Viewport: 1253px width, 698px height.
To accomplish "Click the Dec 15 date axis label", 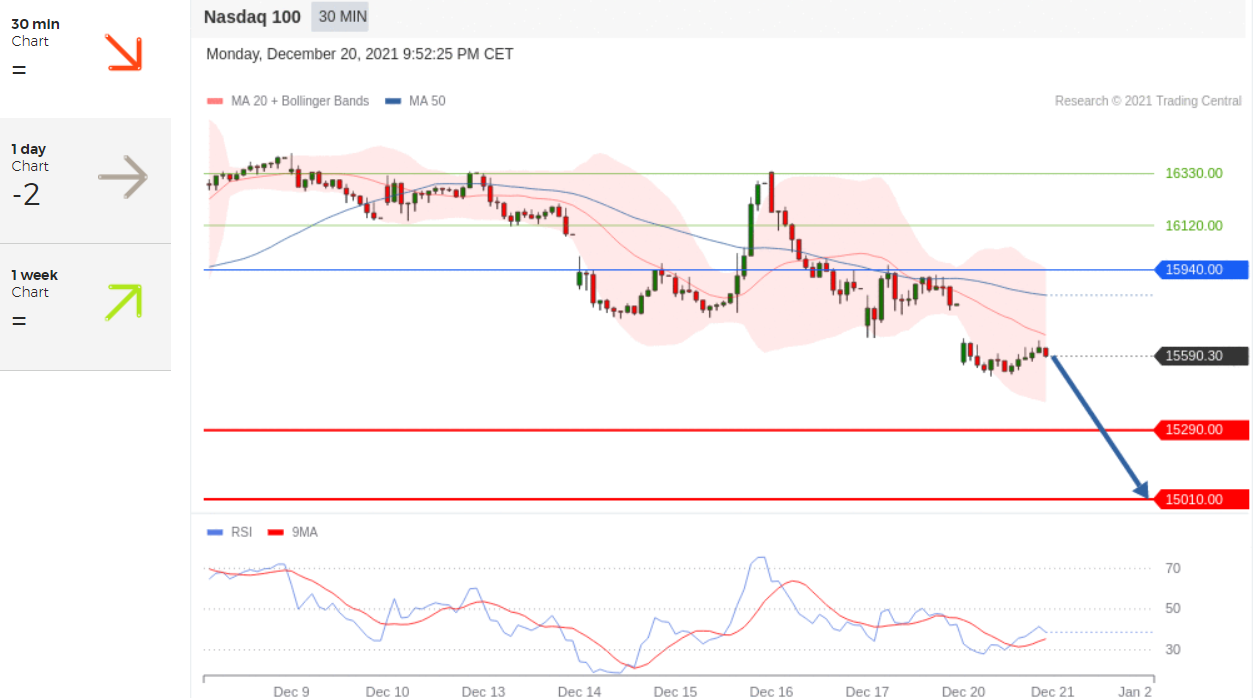I will 675,691.
